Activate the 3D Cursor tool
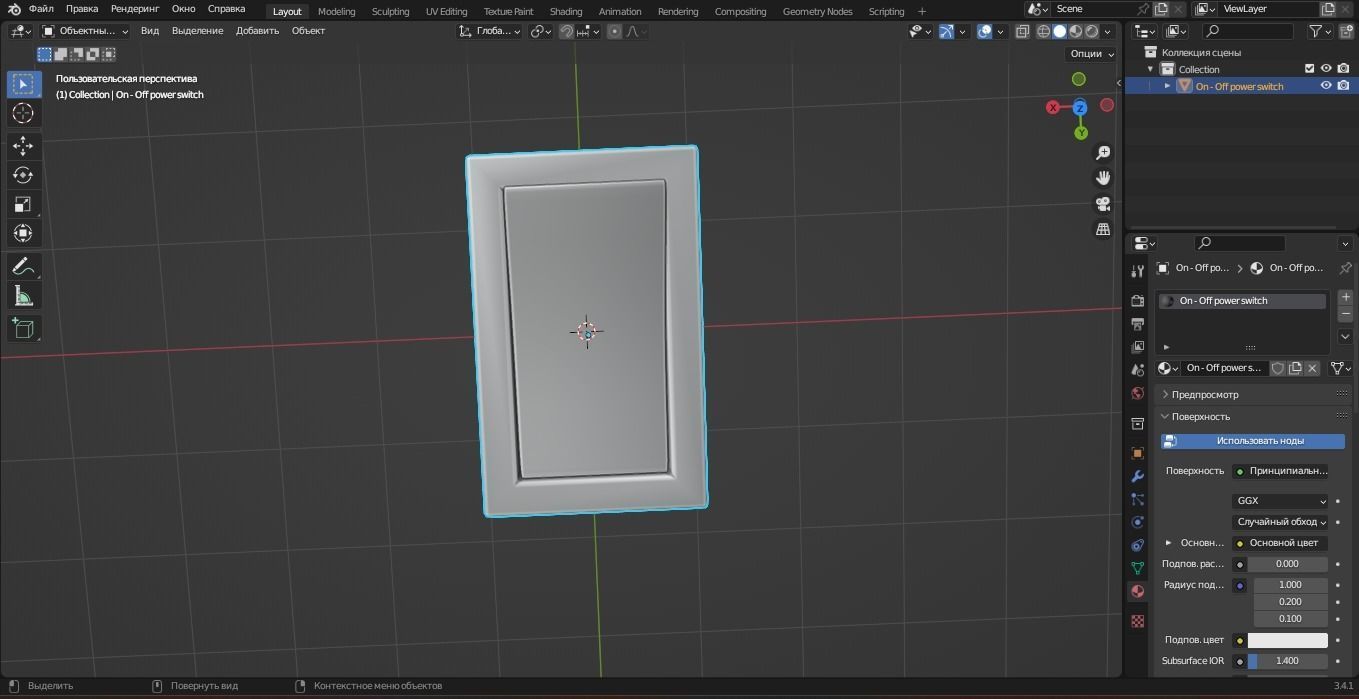The width and height of the screenshot is (1359, 699). 23,113
